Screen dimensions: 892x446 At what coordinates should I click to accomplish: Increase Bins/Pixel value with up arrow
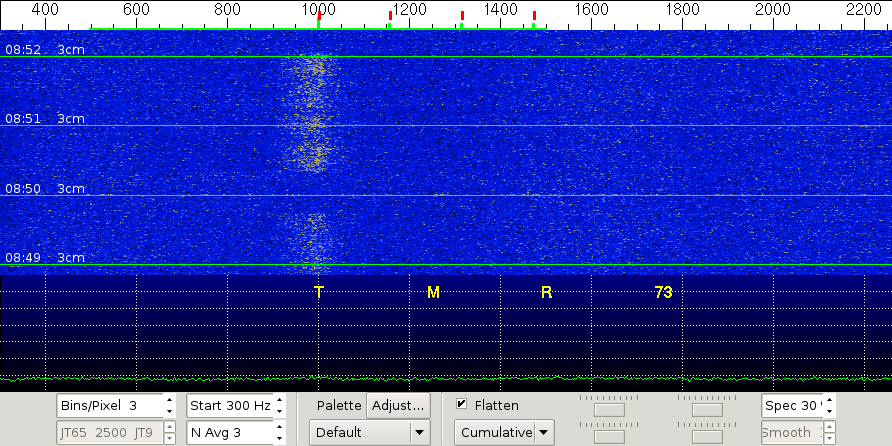click(x=168, y=400)
